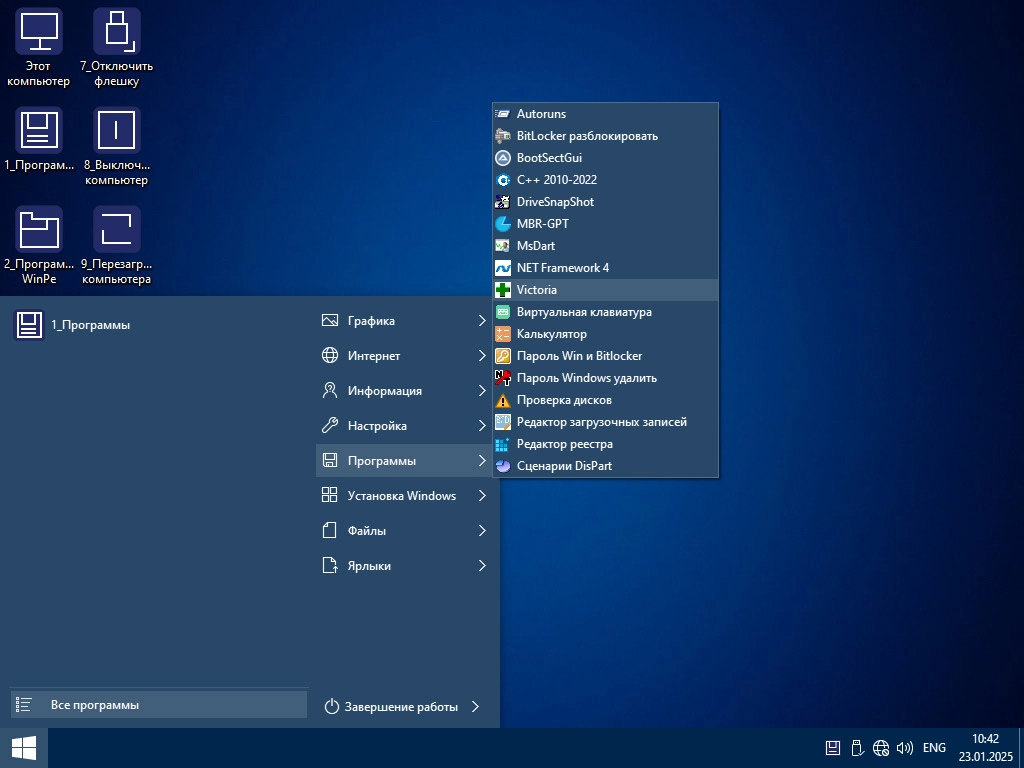Click the USB drive tray icon

pyautogui.click(x=857, y=748)
